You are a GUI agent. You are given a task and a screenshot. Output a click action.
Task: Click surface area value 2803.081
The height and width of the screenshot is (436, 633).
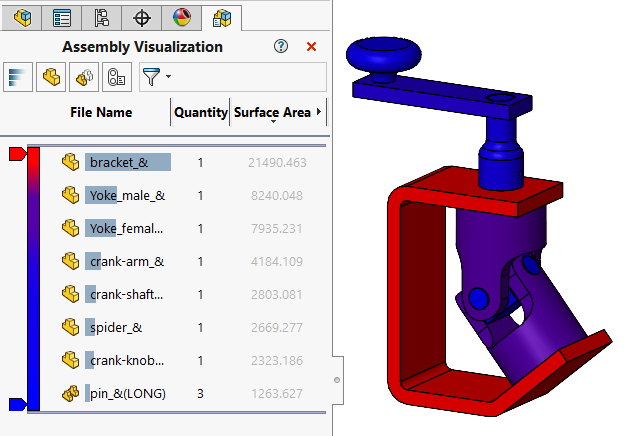pos(277,295)
